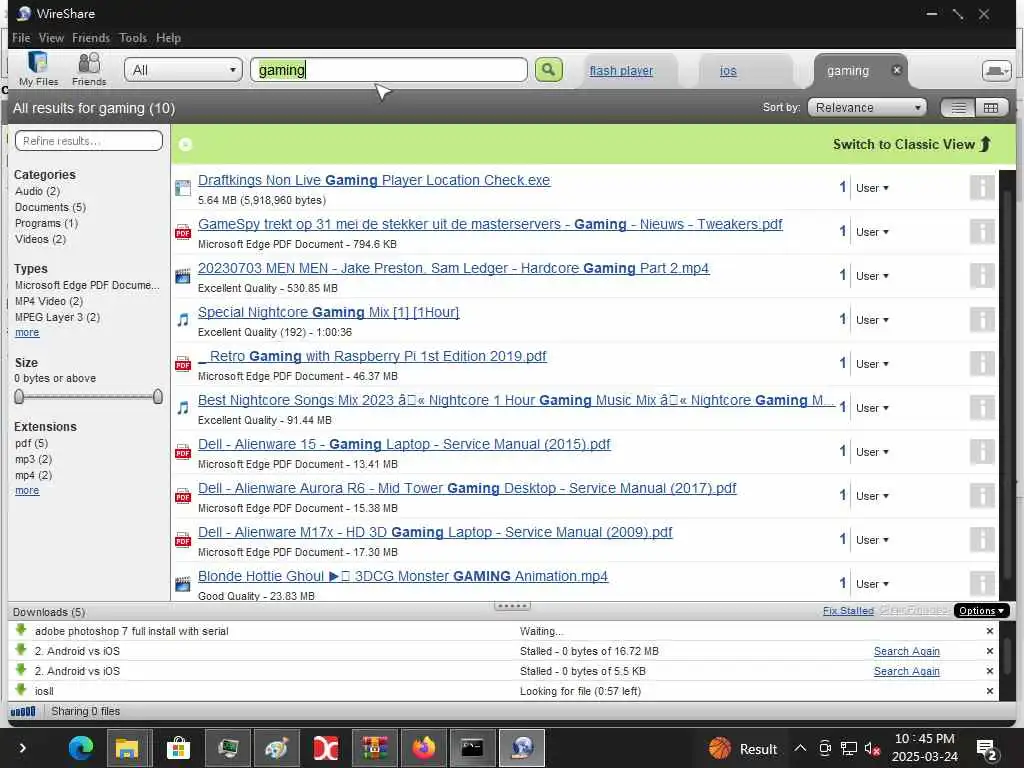The image size is (1024, 768).
Task: Open File Explorer from taskbar
Action: (x=127, y=748)
